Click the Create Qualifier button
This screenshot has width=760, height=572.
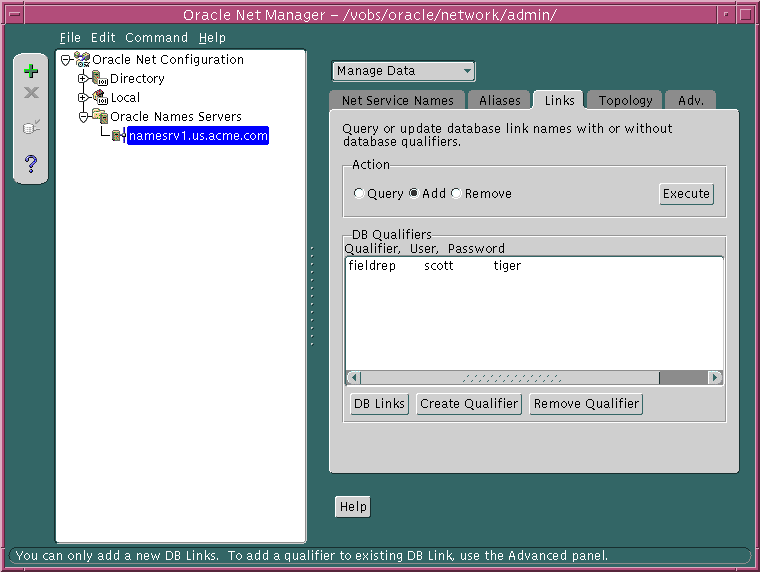click(469, 404)
